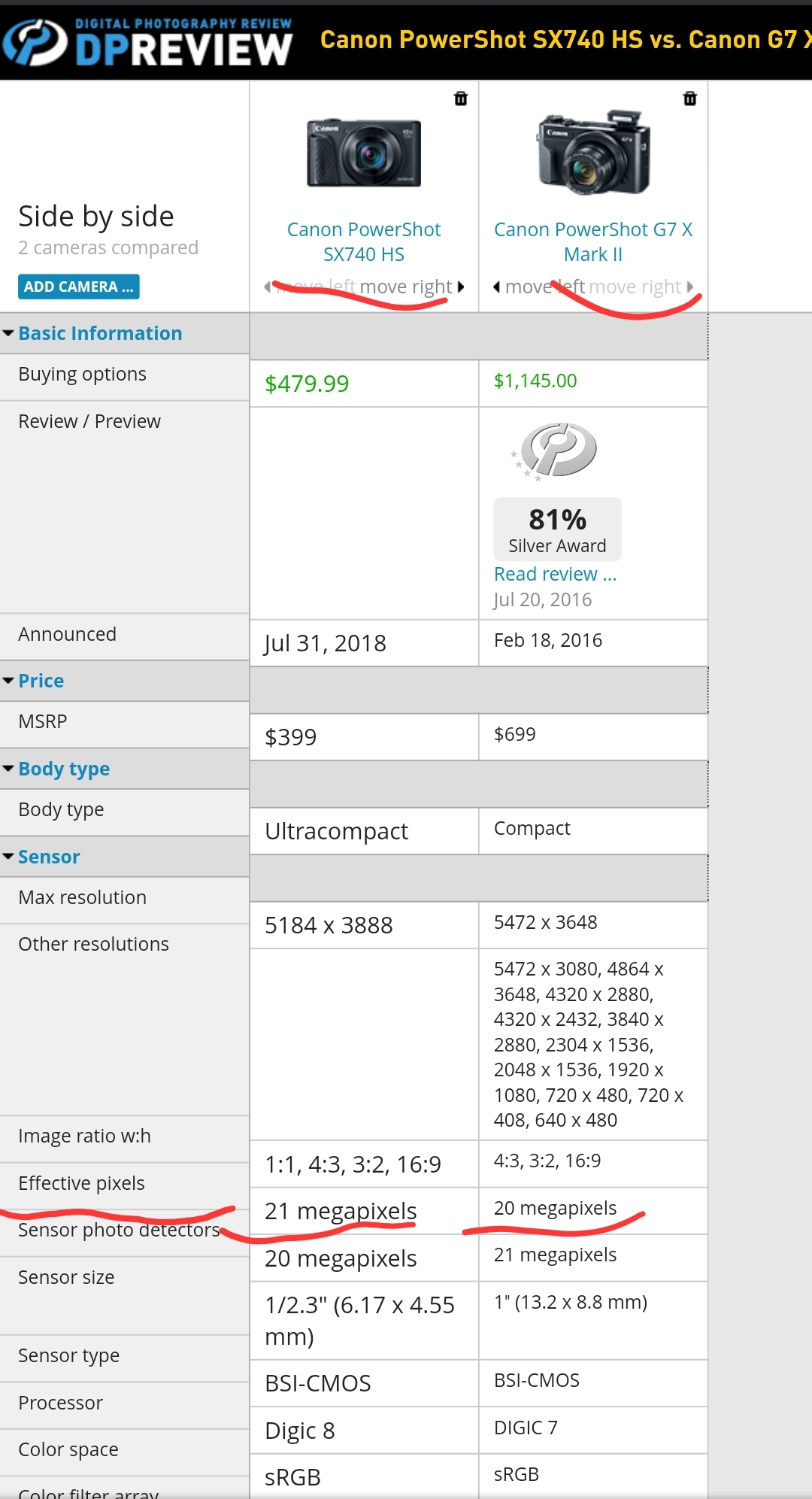The image size is (812, 1499).
Task: Delete the SX740 HS column via trash icon
Action: pos(461,99)
